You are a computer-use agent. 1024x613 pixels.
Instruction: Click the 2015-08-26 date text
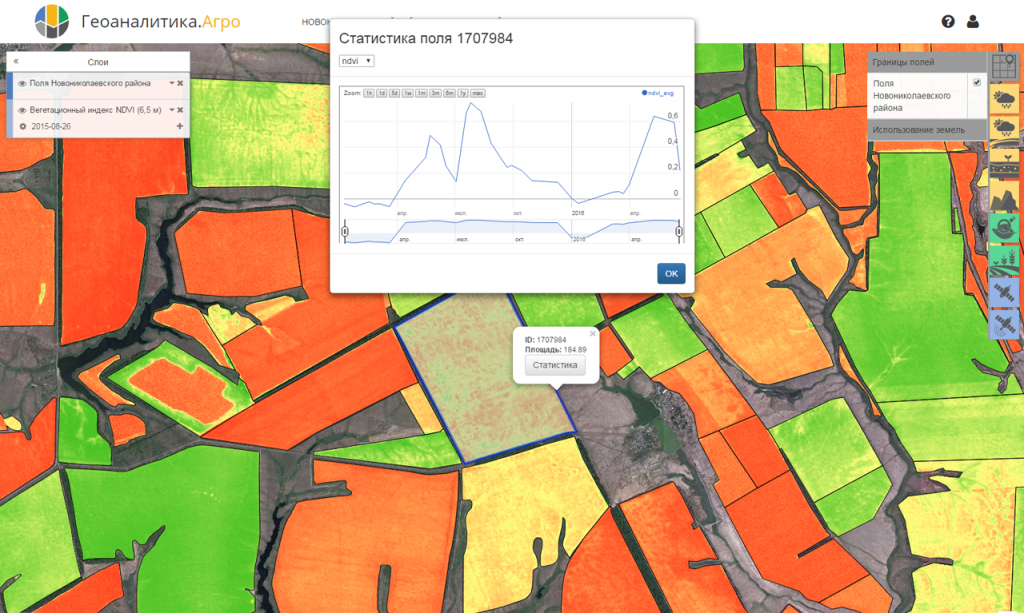(x=51, y=127)
